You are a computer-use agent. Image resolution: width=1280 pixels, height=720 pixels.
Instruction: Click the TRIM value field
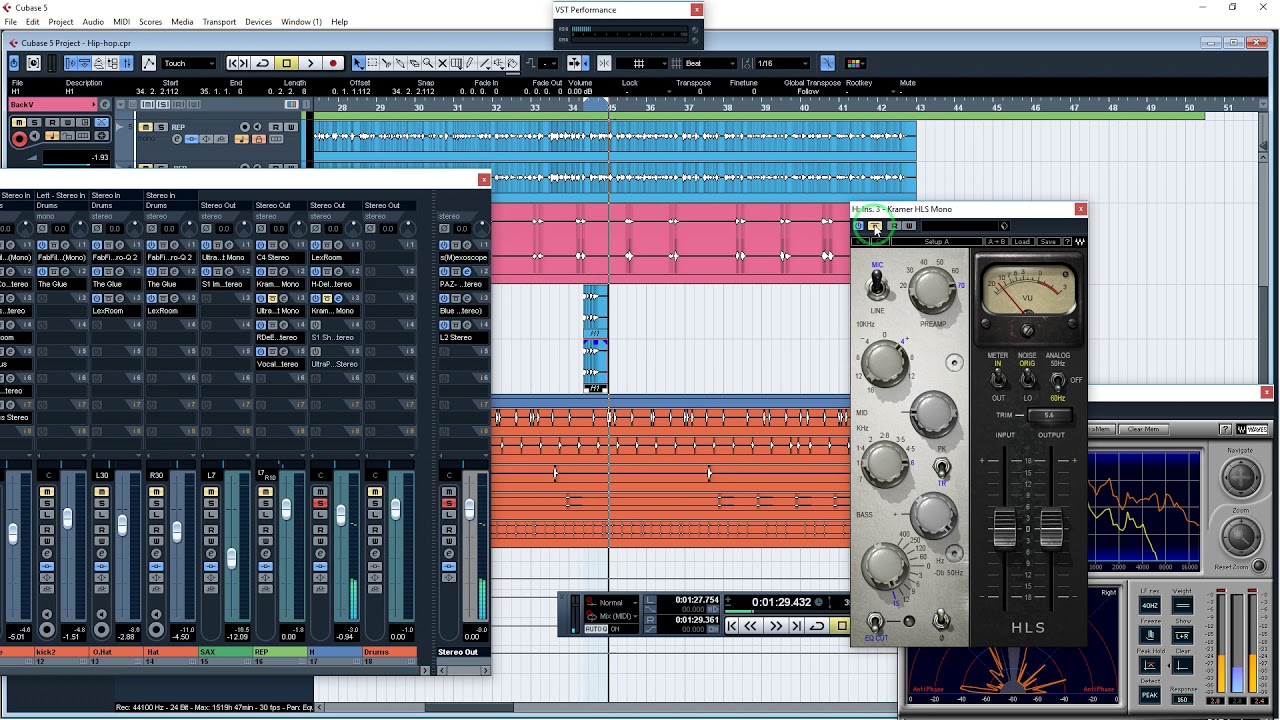tap(1049, 415)
